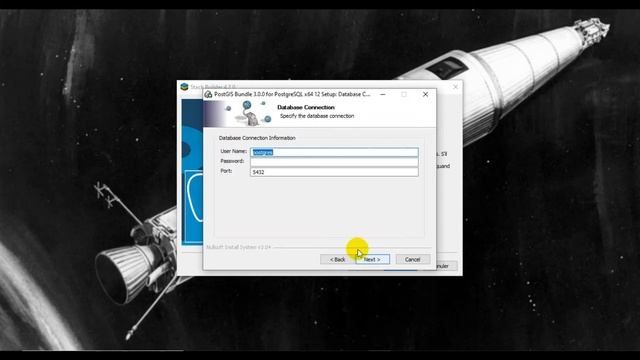Click the "Password:" label
Image resolution: width=640 pixels, height=360 pixels.
point(232,161)
